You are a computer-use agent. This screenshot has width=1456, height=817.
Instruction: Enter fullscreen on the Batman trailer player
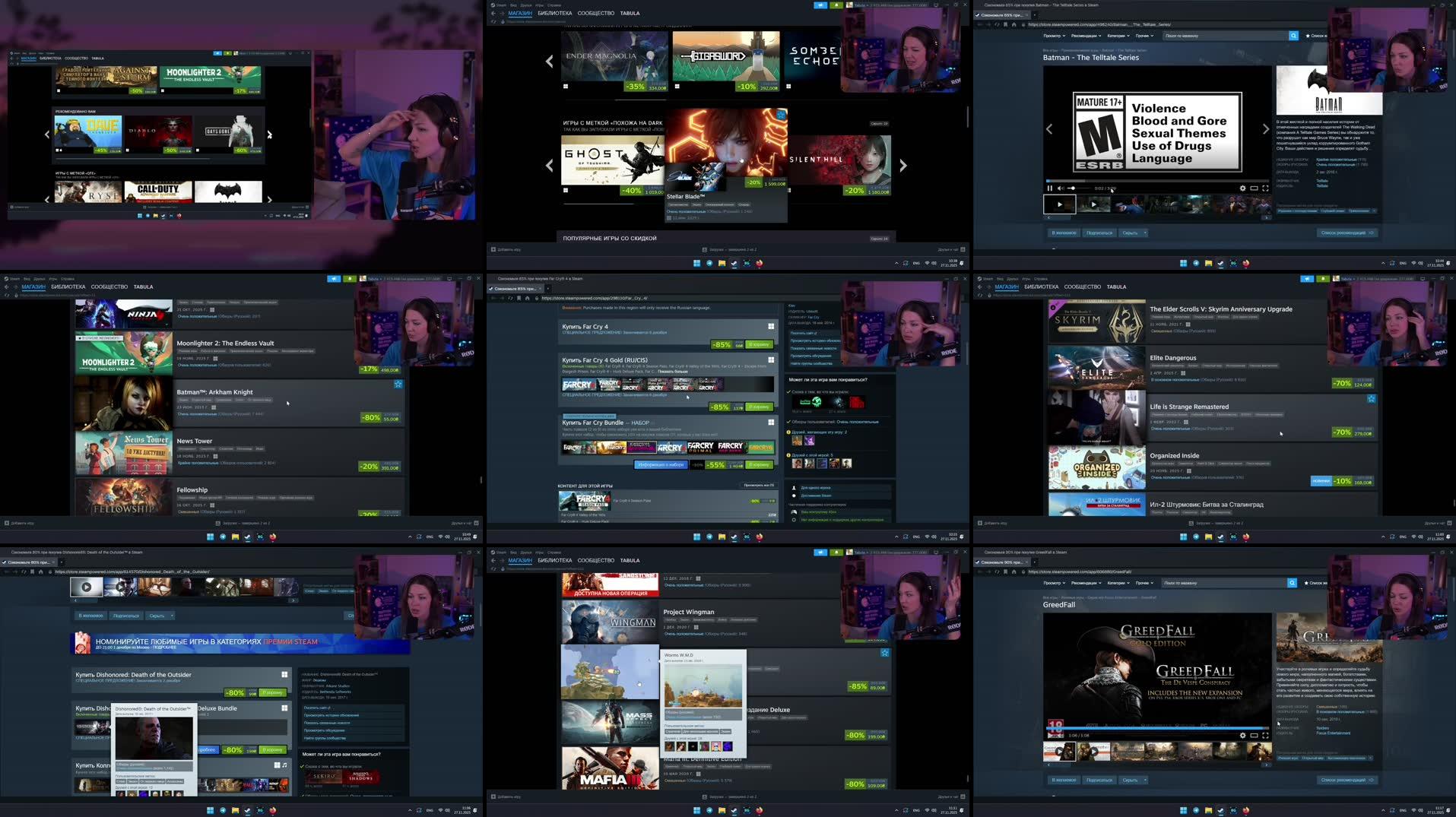(x=1265, y=188)
